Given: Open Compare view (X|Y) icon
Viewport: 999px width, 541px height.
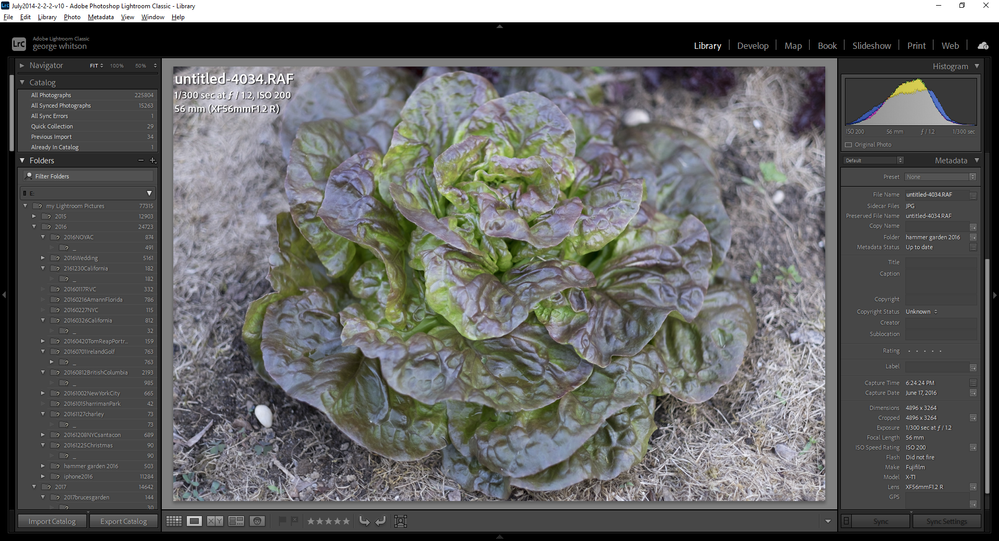Looking at the screenshot, I should point(215,521).
